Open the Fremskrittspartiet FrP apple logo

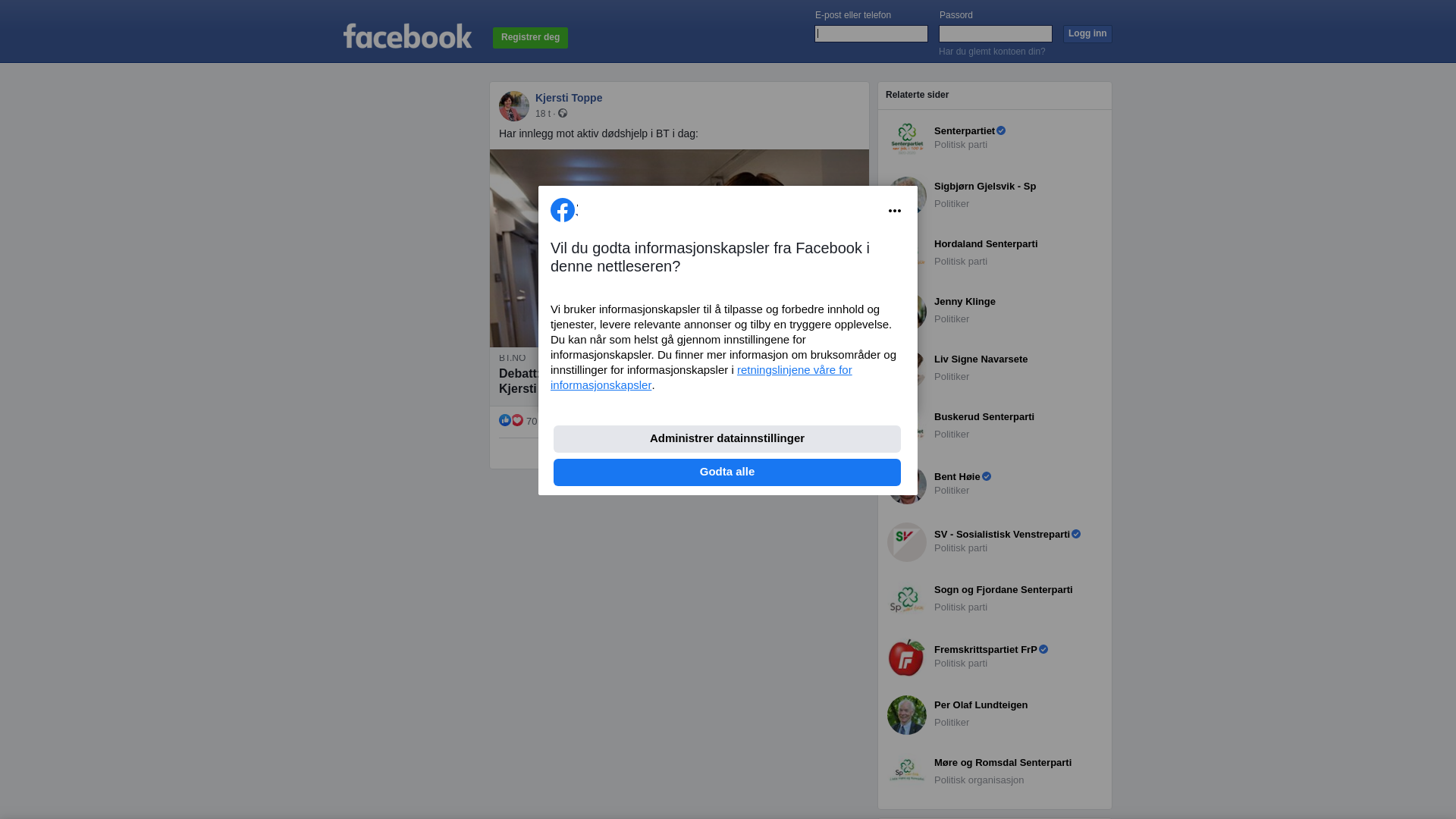[907, 657]
